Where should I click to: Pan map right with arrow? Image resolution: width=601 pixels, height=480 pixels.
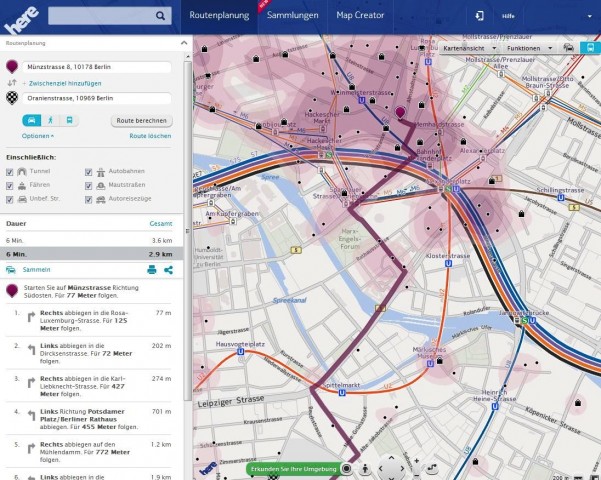[402, 468]
